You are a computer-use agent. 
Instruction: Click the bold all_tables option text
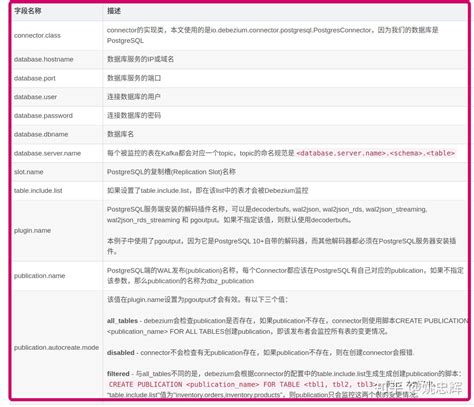point(122,321)
